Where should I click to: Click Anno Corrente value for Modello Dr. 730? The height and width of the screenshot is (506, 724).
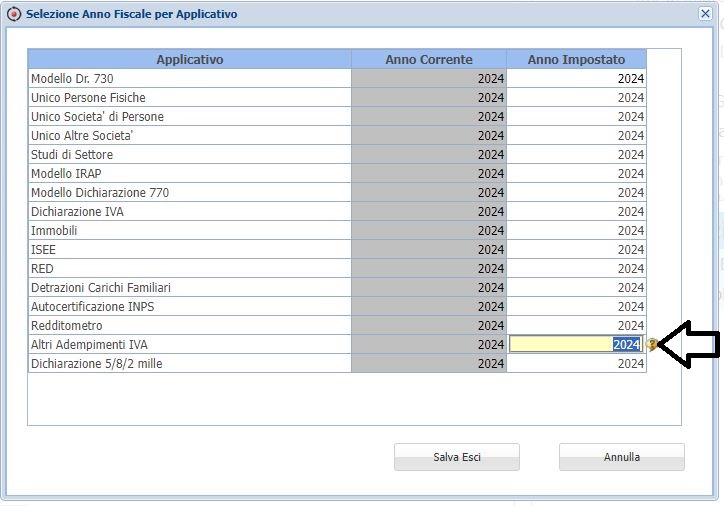[x=428, y=78]
